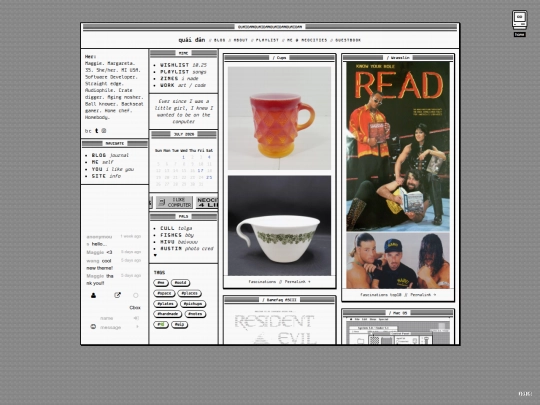Select July 1 on the calendar
This screenshot has width=540, height=405.
(184, 157)
